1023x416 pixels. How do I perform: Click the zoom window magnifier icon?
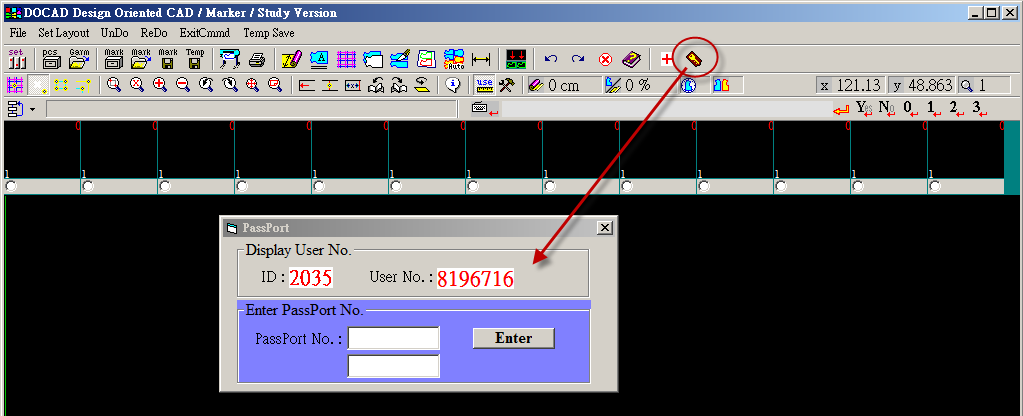pos(114,85)
